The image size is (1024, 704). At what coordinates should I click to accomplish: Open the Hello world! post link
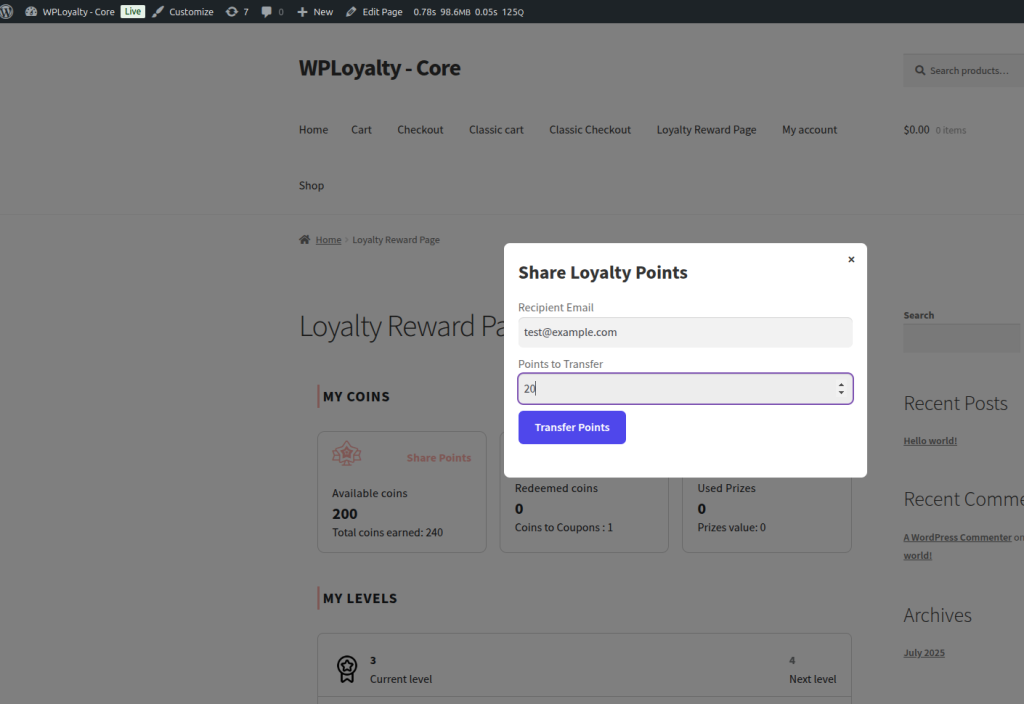point(929,440)
